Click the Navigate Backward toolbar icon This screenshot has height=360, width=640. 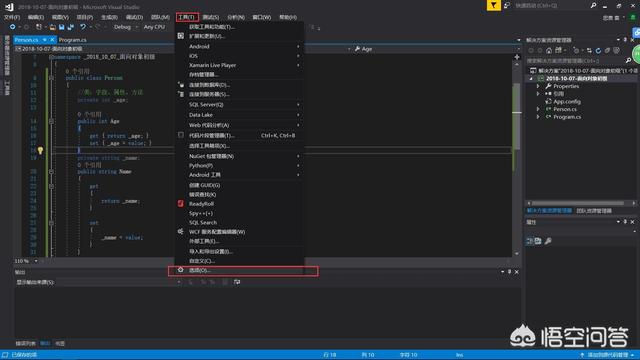click(x=13, y=27)
